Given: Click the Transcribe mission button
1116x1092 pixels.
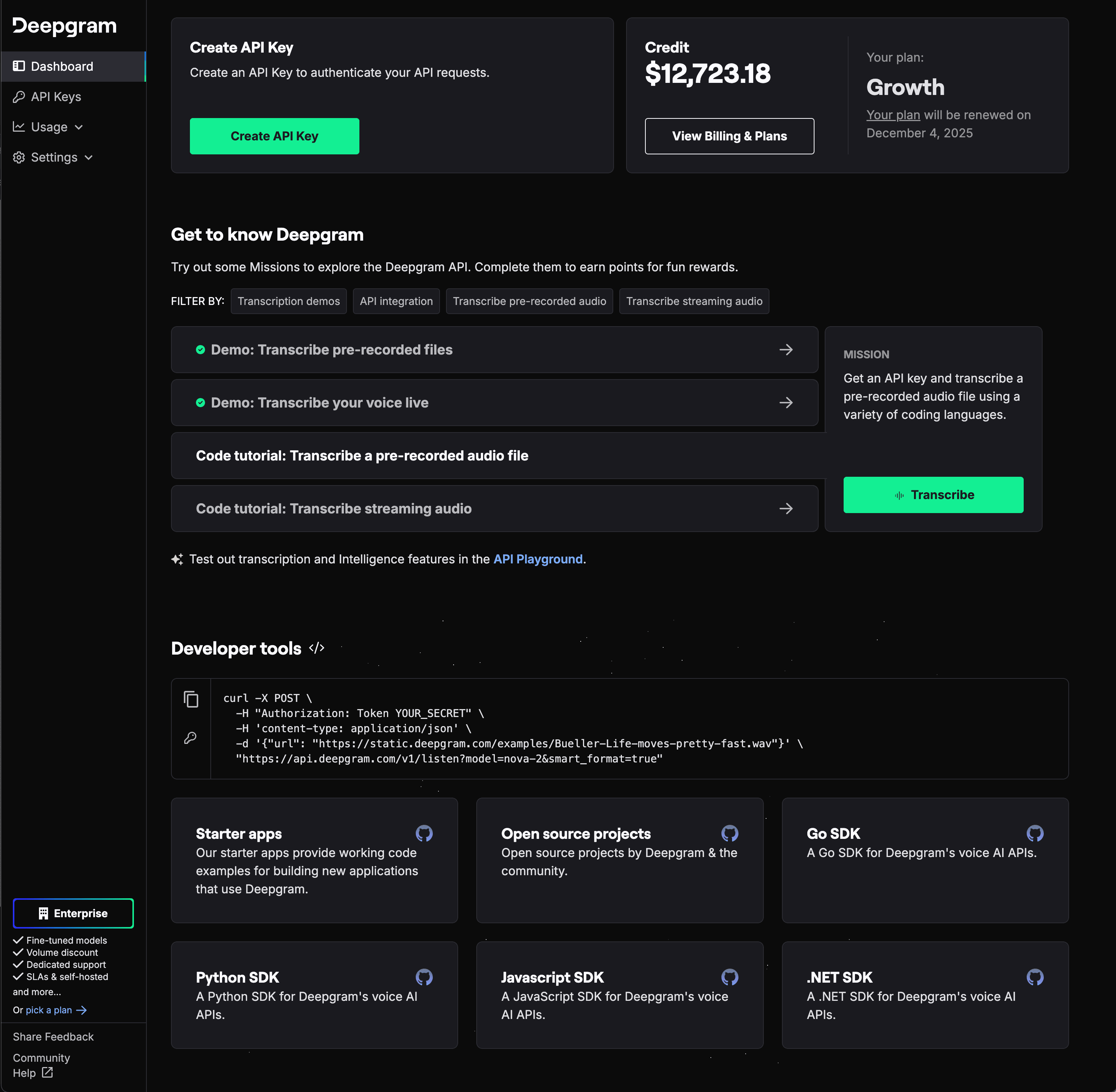Looking at the screenshot, I should click(x=933, y=495).
